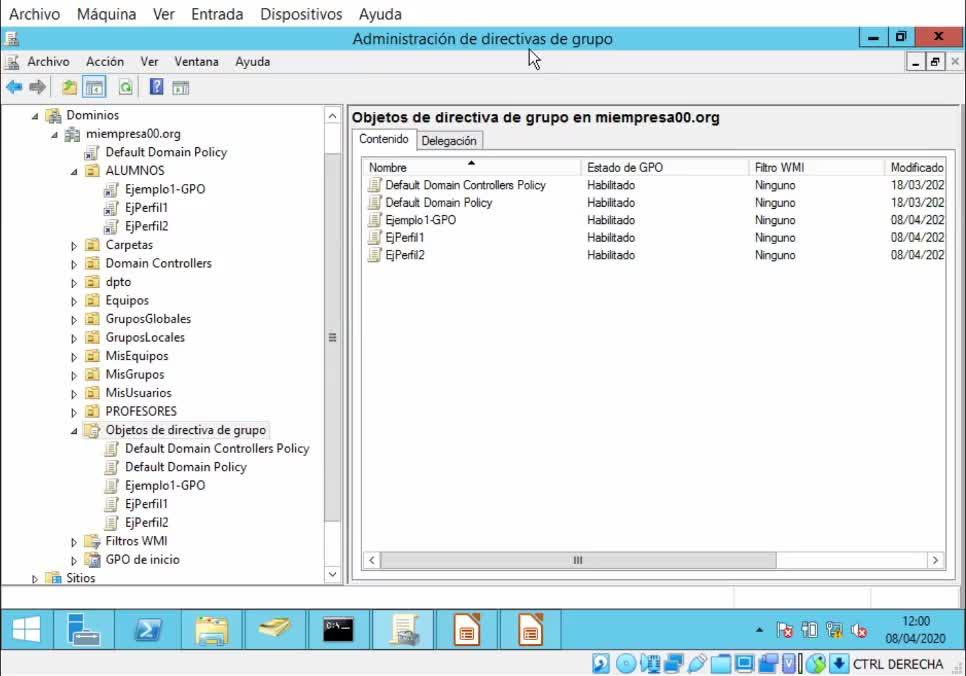Sort list by Estado de GPO column
This screenshot has height=676, width=966.
pos(665,167)
